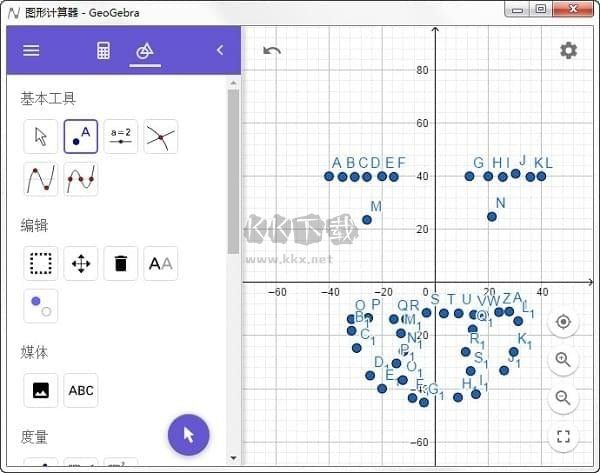Viewport: 600px width, 473px height.
Task: Click point F on the graph
Action: [394, 176]
